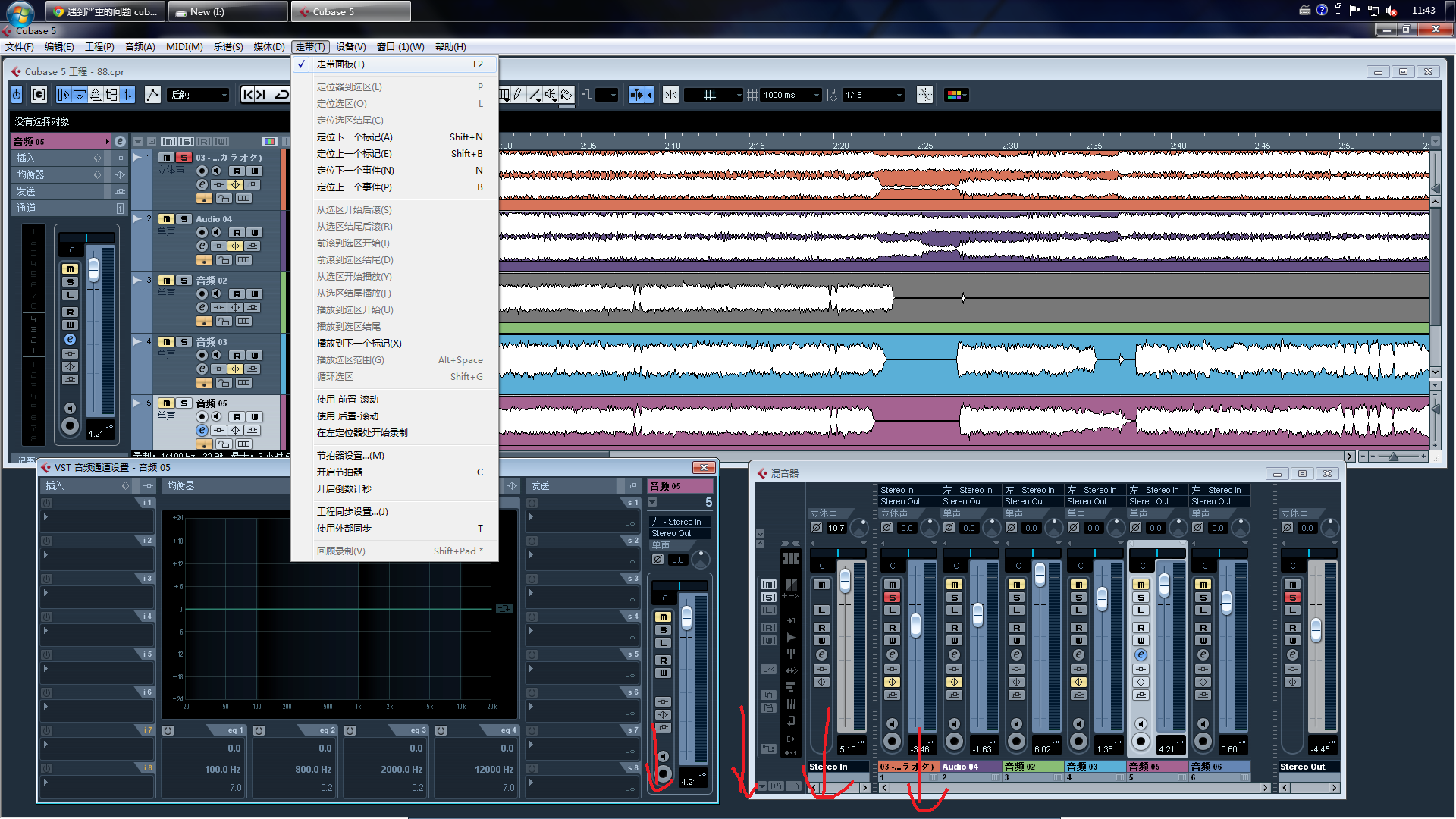Select the Play speaker tool
This screenshot has height=819, width=1456.
pyautogui.click(x=551, y=95)
